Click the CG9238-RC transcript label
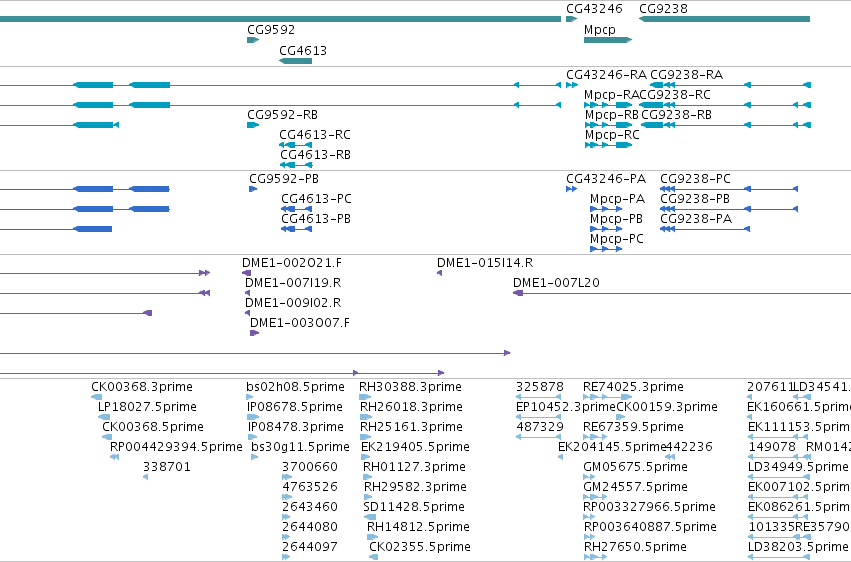 [675, 94]
